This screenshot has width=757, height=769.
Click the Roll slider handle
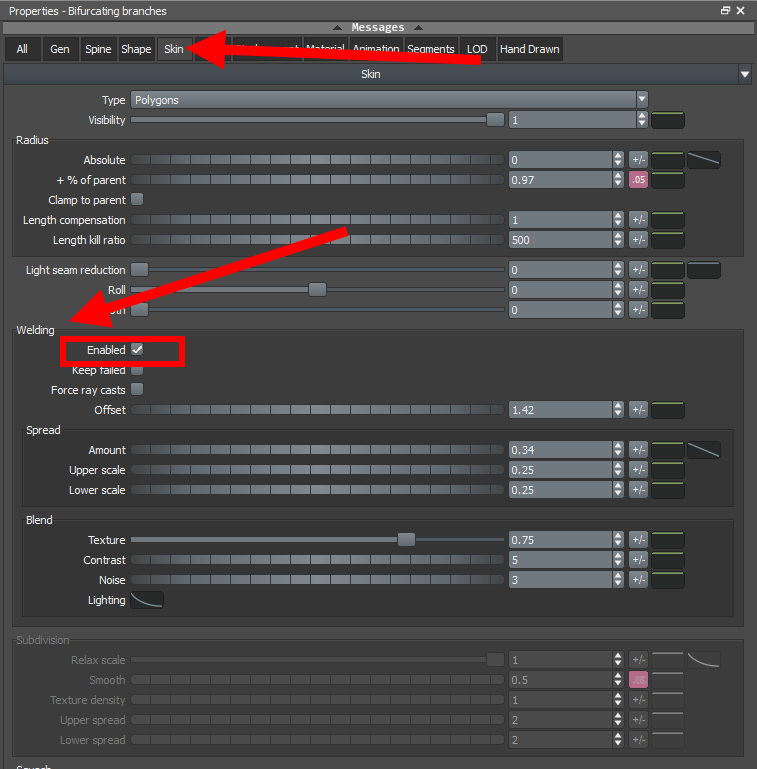coord(317,290)
